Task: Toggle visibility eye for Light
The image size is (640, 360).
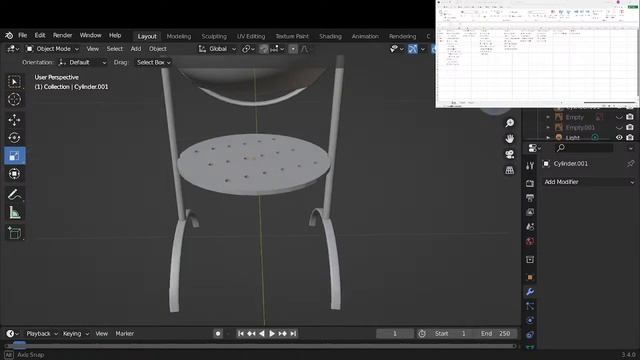Action: (619, 138)
